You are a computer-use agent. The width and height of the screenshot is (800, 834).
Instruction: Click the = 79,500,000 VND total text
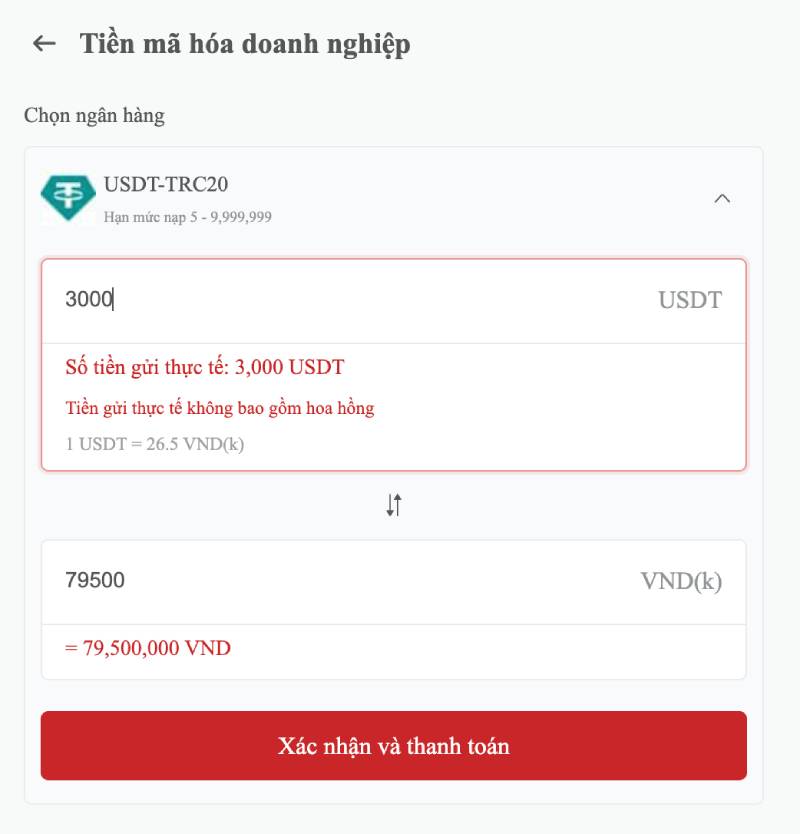point(148,648)
